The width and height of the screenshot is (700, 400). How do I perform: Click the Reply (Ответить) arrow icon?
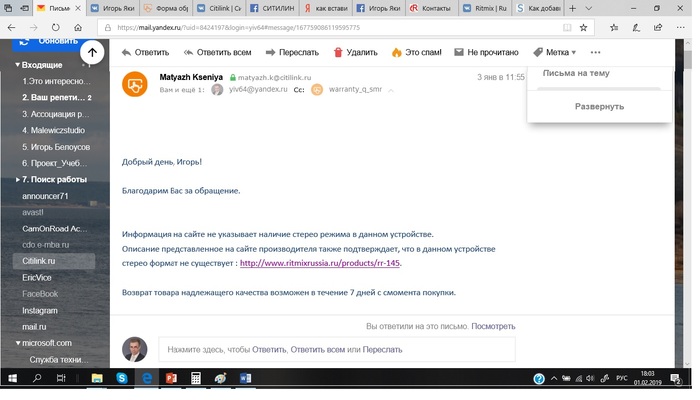click(x=126, y=52)
